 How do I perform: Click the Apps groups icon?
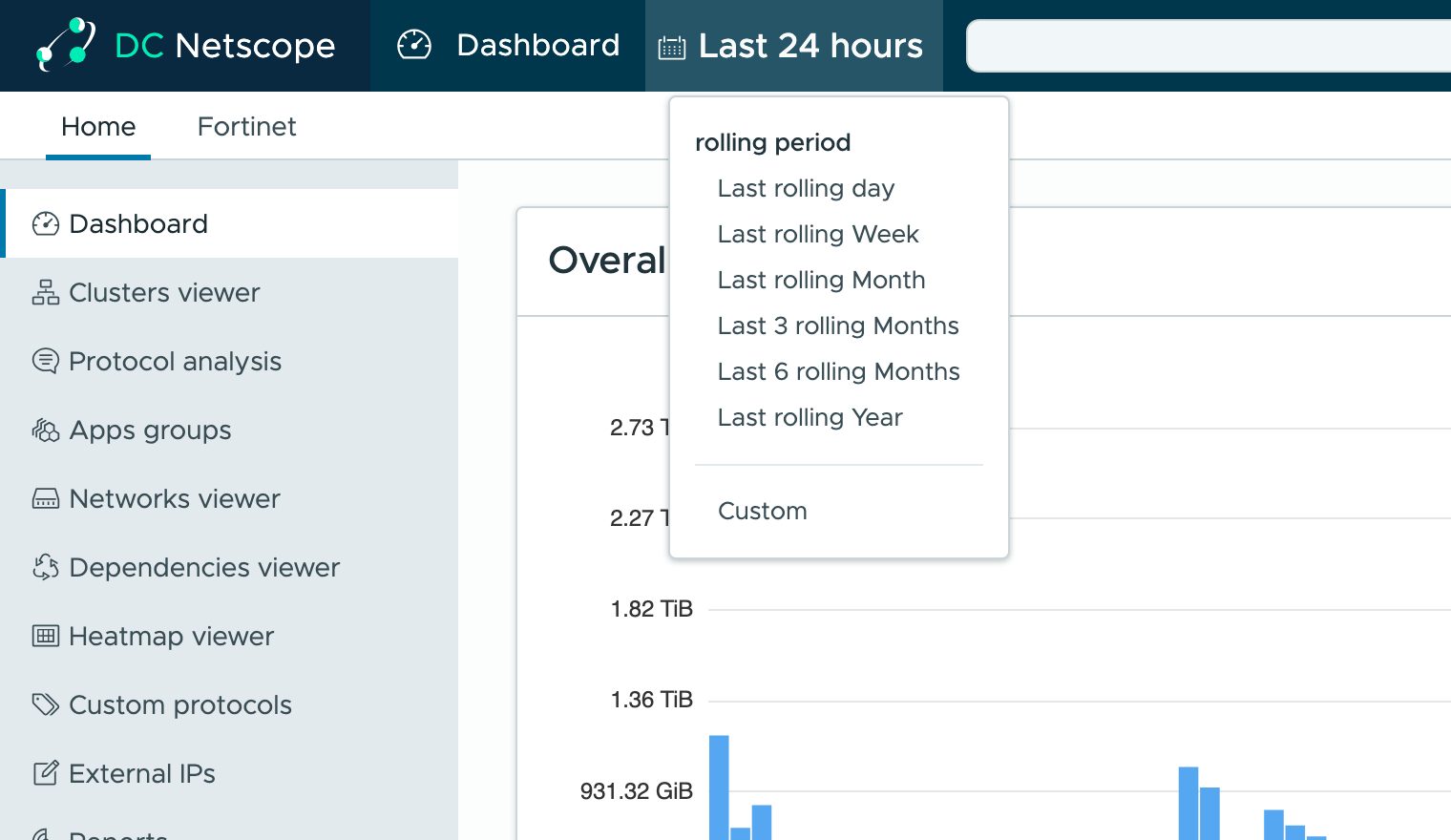click(x=46, y=430)
